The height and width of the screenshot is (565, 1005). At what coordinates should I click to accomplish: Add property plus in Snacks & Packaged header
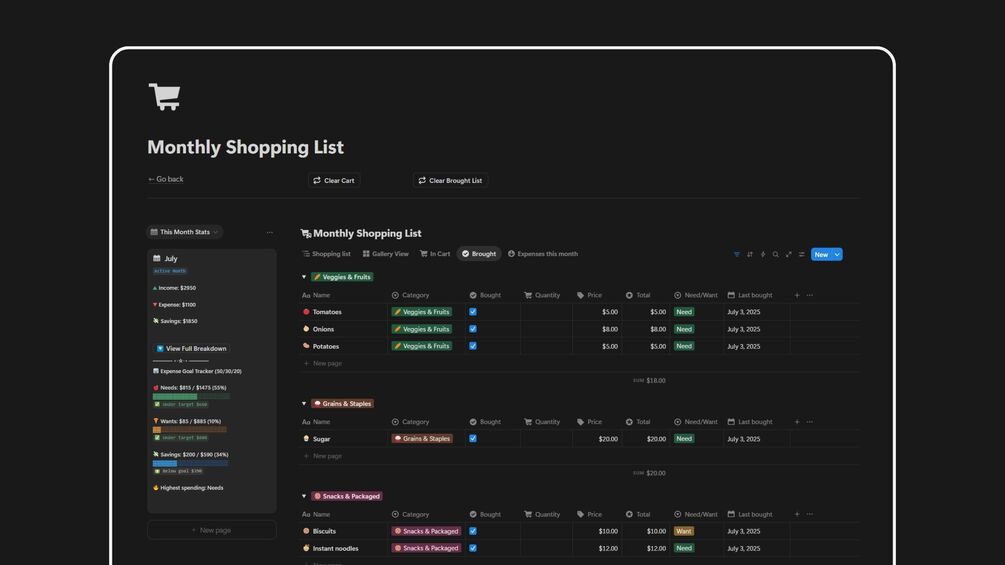click(x=797, y=514)
